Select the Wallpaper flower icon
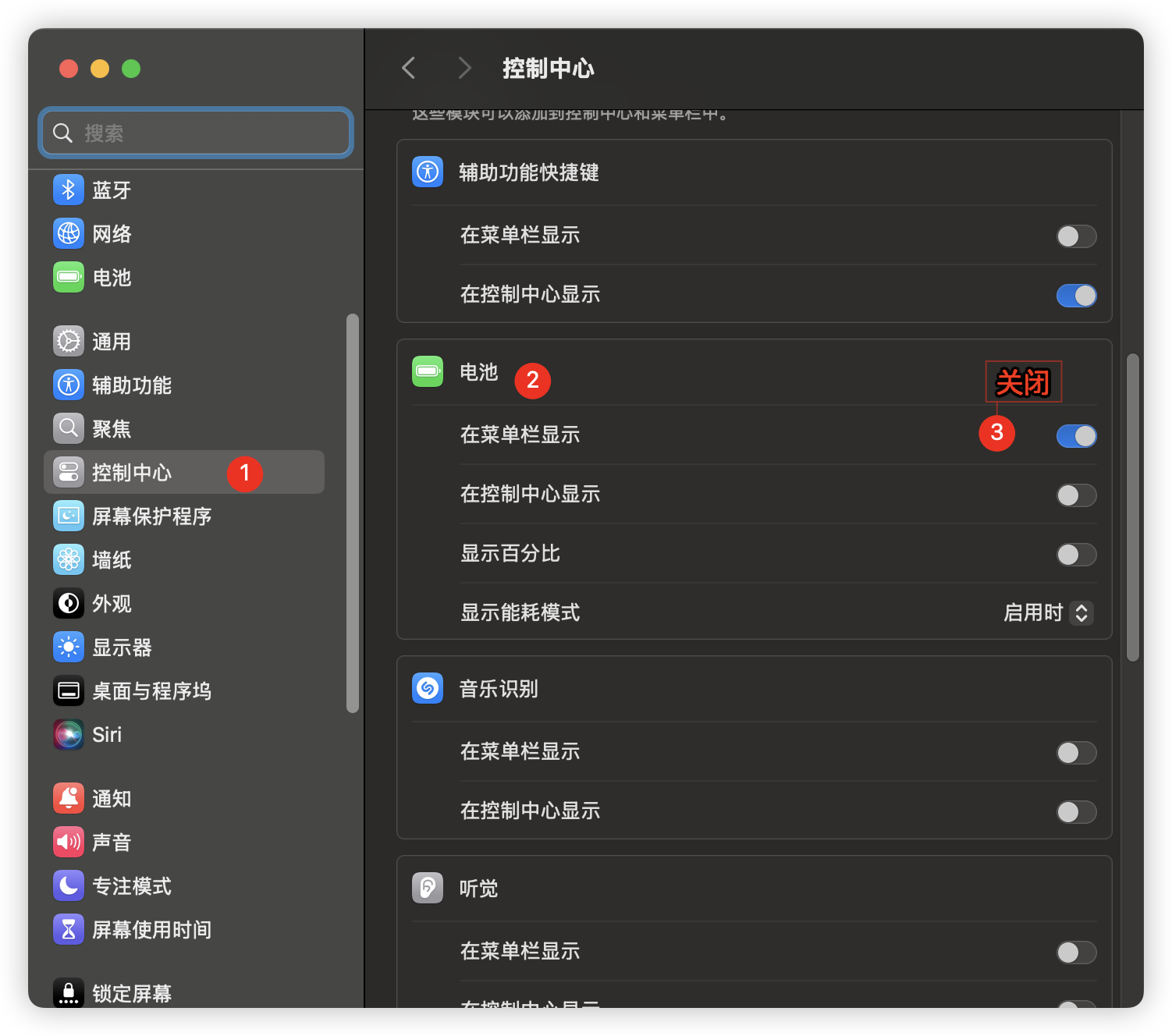The image size is (1172, 1036). coord(69,559)
